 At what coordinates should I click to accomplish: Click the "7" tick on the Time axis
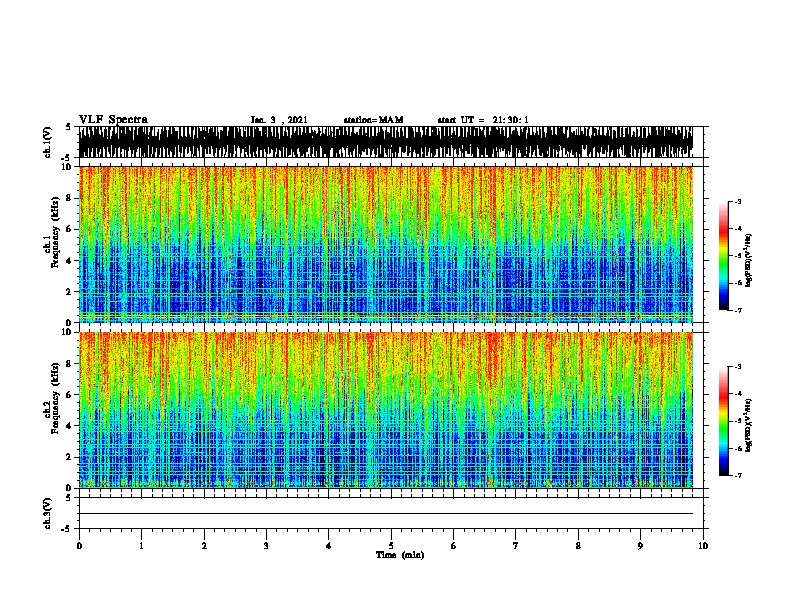pyautogui.click(x=516, y=546)
